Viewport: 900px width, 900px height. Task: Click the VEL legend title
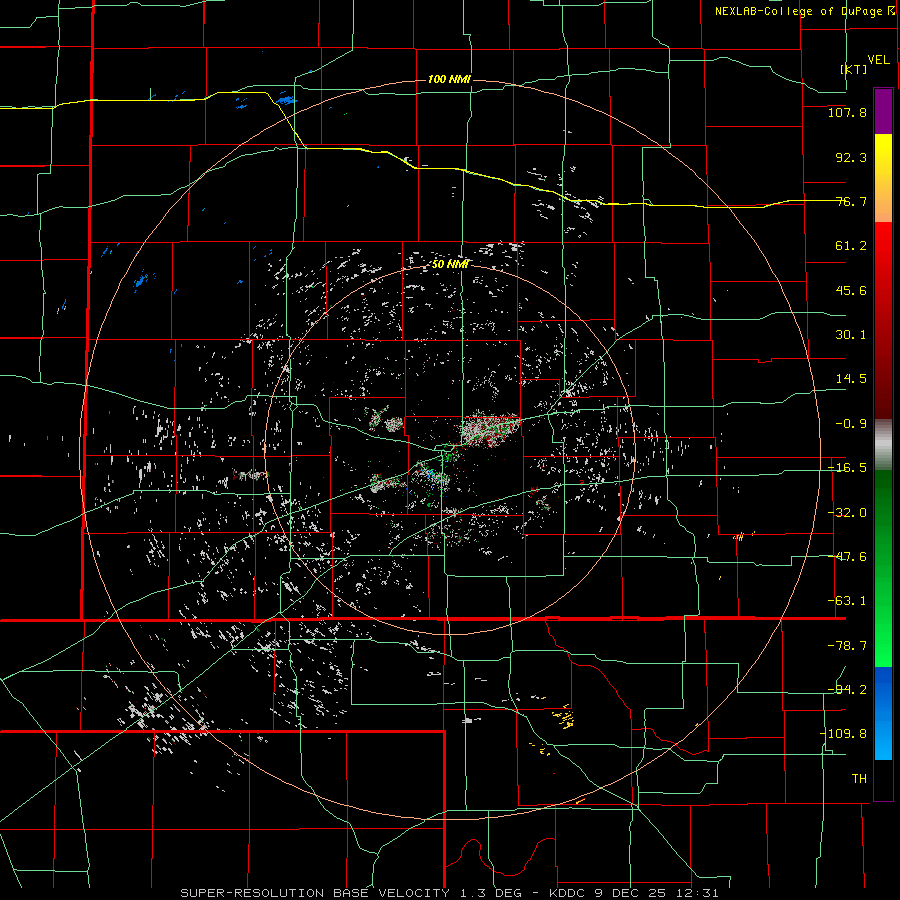pyautogui.click(x=878, y=59)
